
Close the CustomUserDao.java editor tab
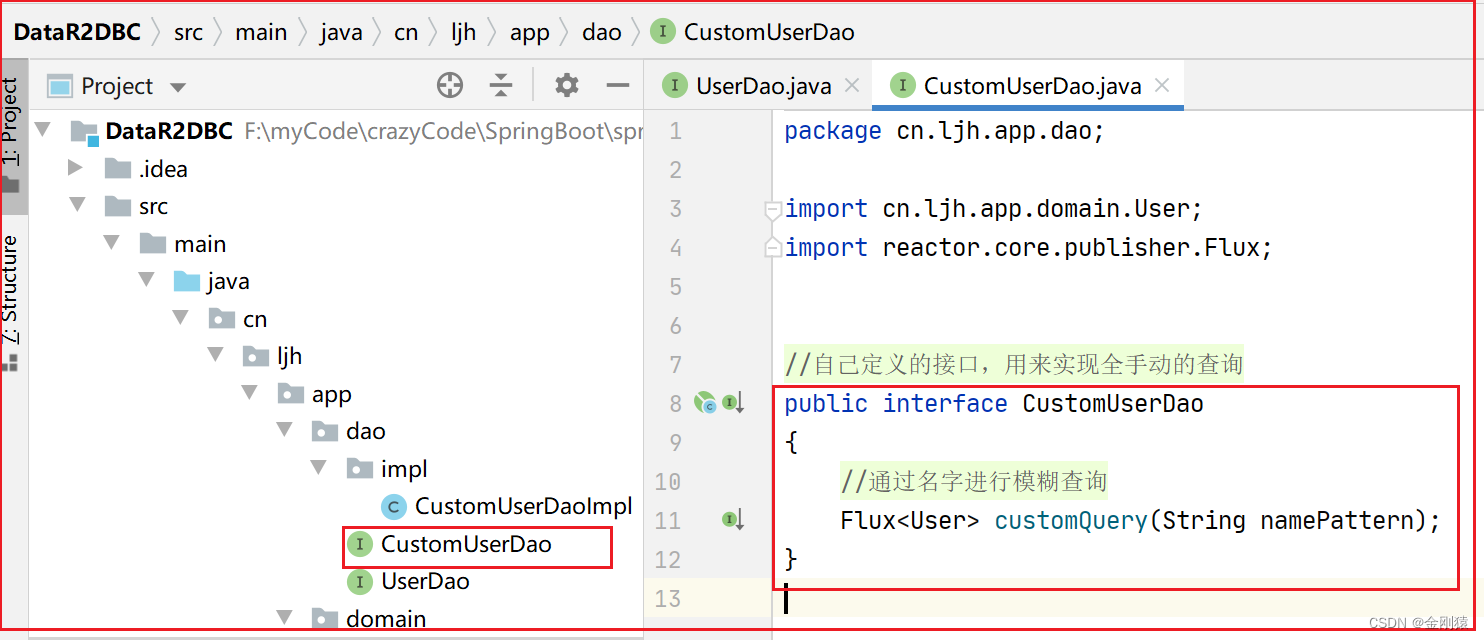tap(1163, 86)
